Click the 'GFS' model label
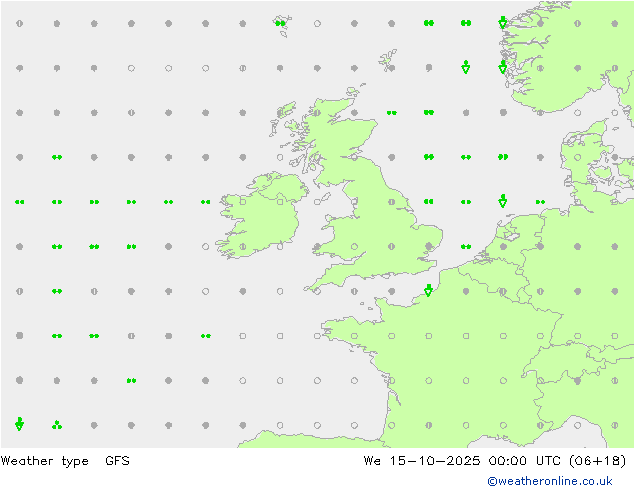634x490 pixels. 117,460
